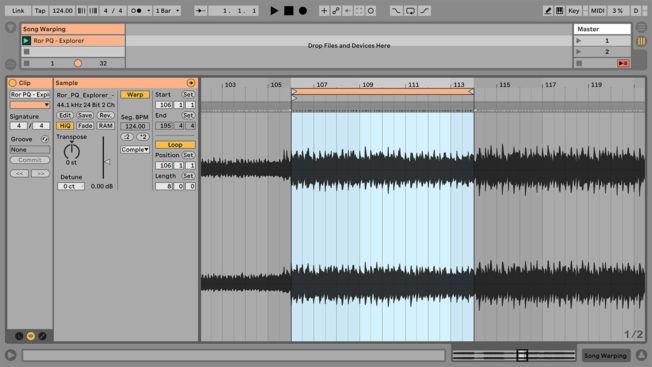652x367 pixels.
Task: Open the Groove None chooser
Action: pyautogui.click(x=30, y=150)
